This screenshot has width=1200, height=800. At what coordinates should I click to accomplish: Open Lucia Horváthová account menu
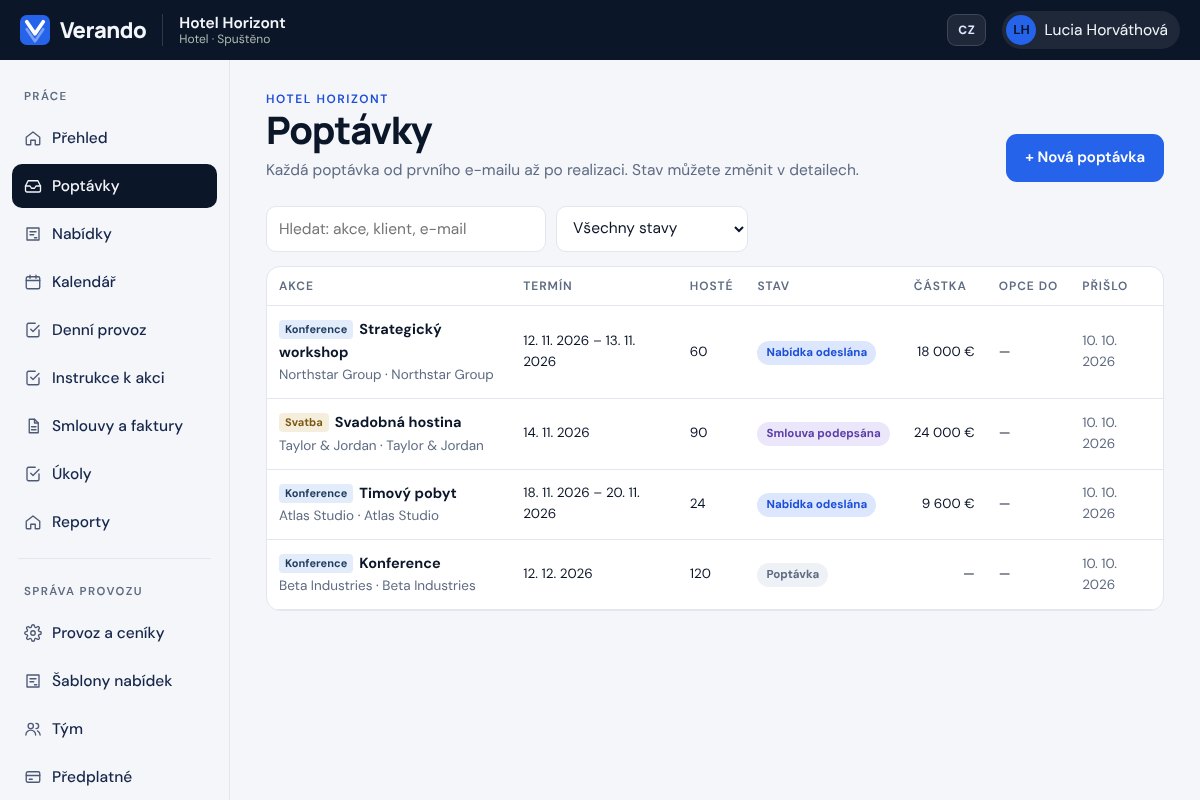click(1091, 30)
